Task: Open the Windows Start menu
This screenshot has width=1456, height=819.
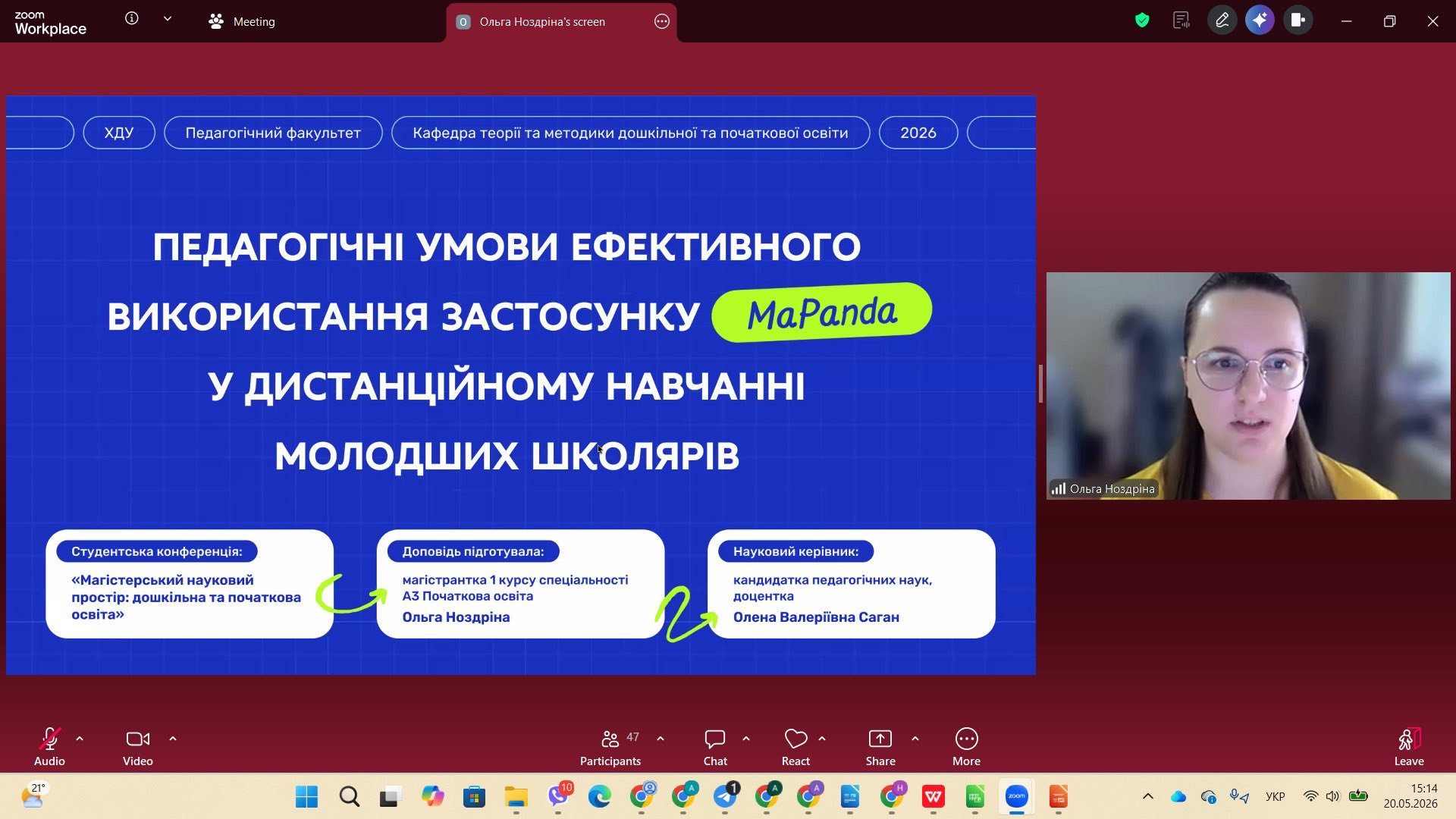Action: click(307, 797)
